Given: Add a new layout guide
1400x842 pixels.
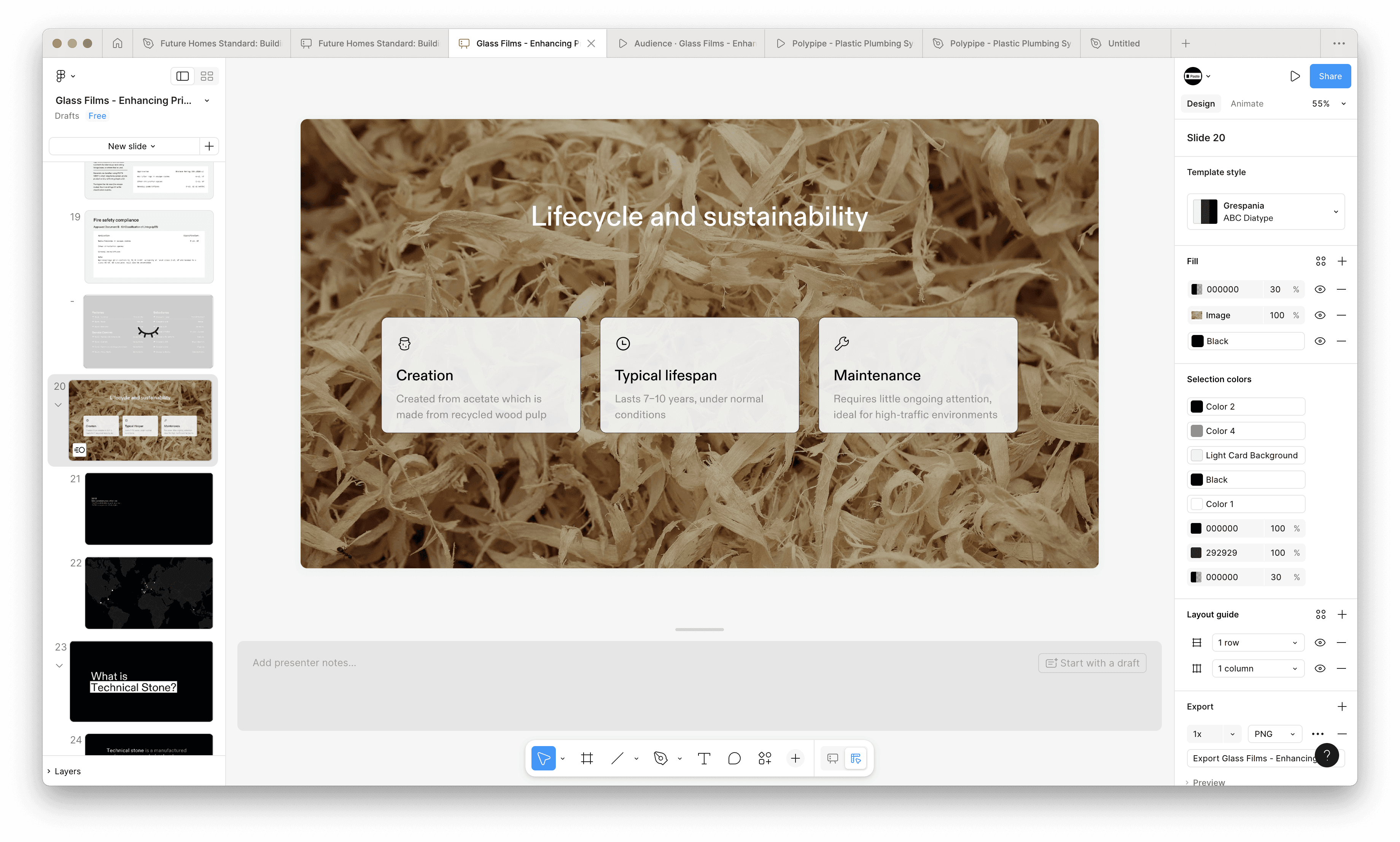Looking at the screenshot, I should pyautogui.click(x=1341, y=614).
